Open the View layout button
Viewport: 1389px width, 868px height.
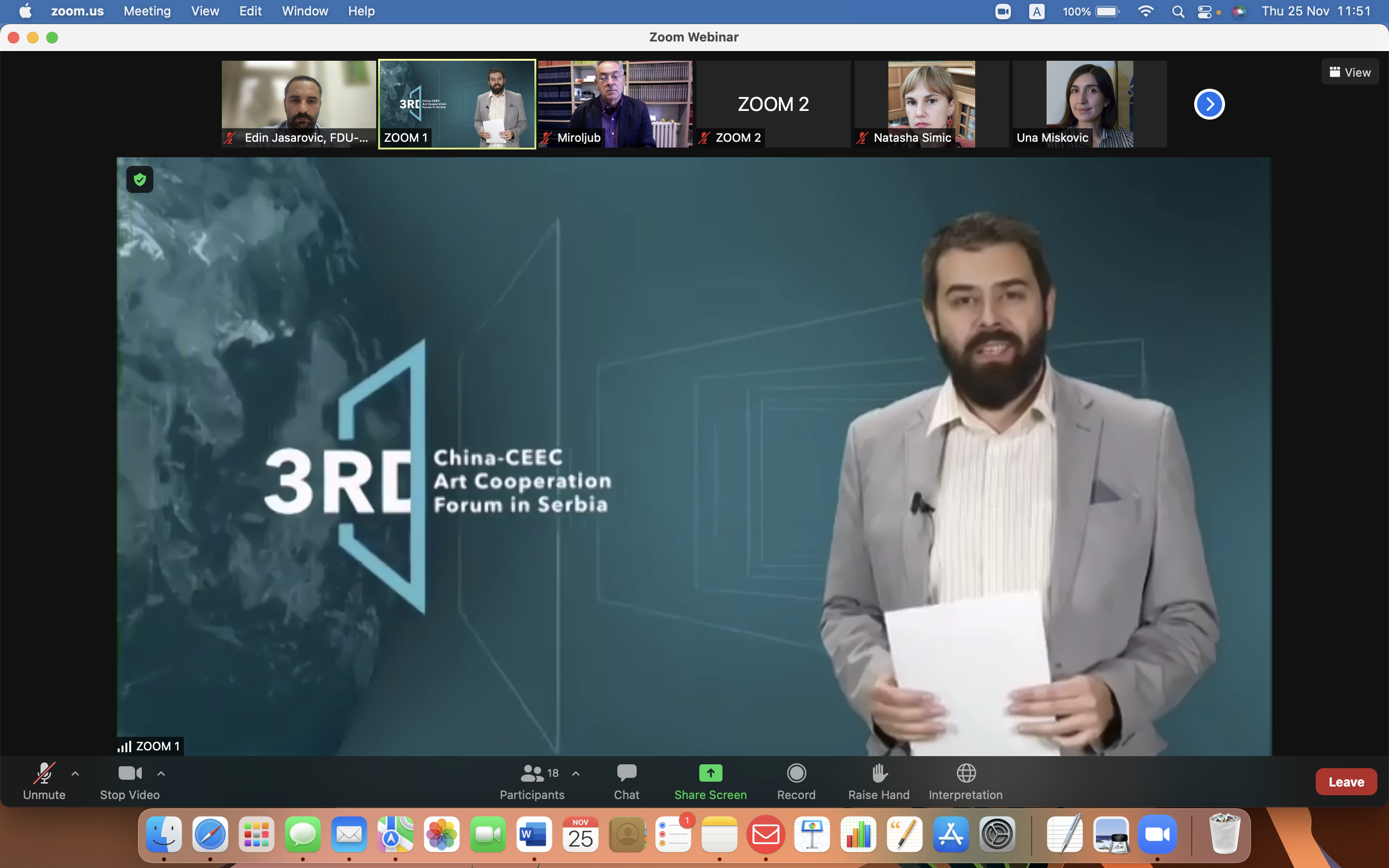(1350, 72)
